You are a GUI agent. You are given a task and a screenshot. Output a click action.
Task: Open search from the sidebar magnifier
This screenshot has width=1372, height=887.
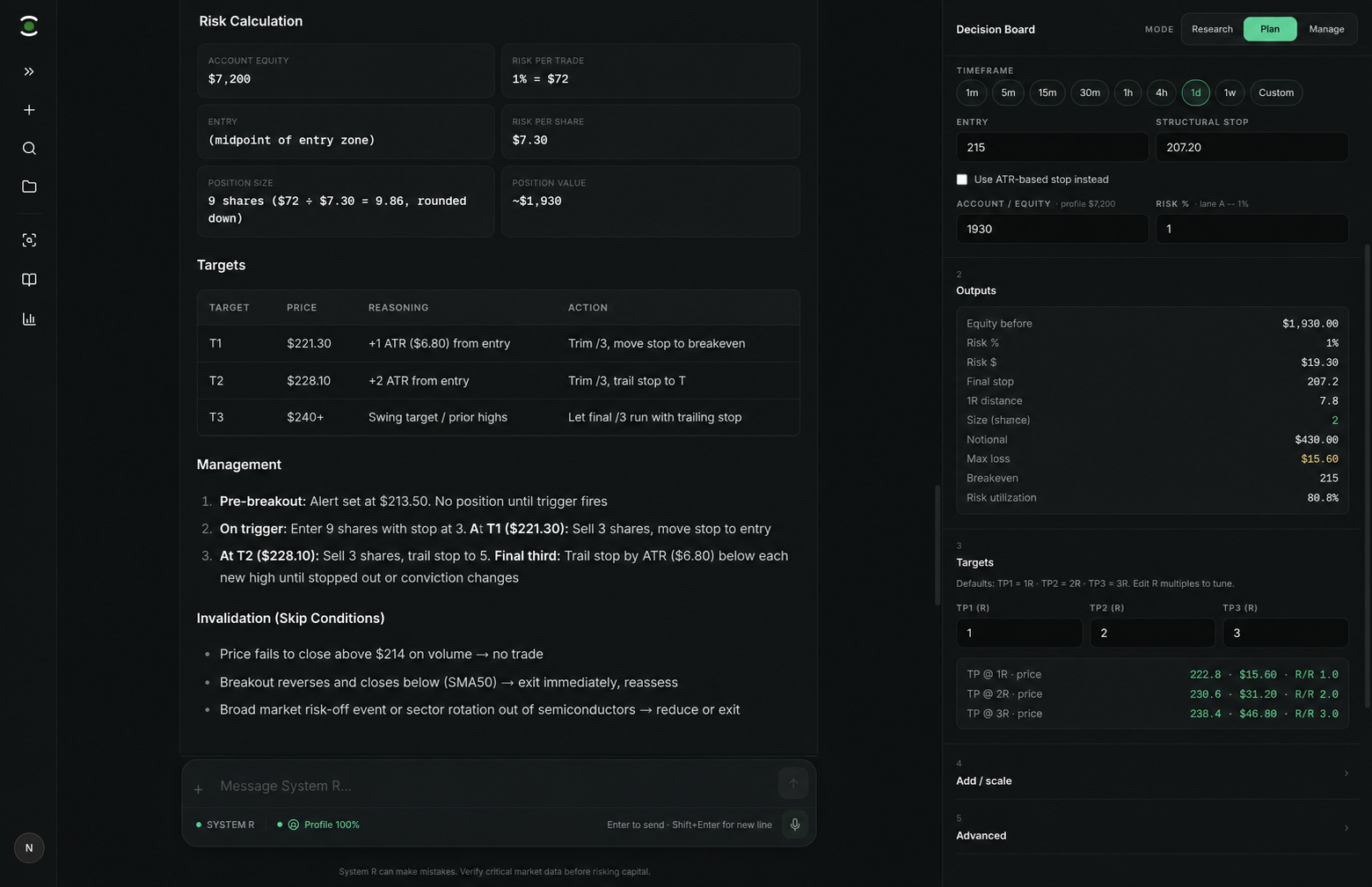point(29,148)
